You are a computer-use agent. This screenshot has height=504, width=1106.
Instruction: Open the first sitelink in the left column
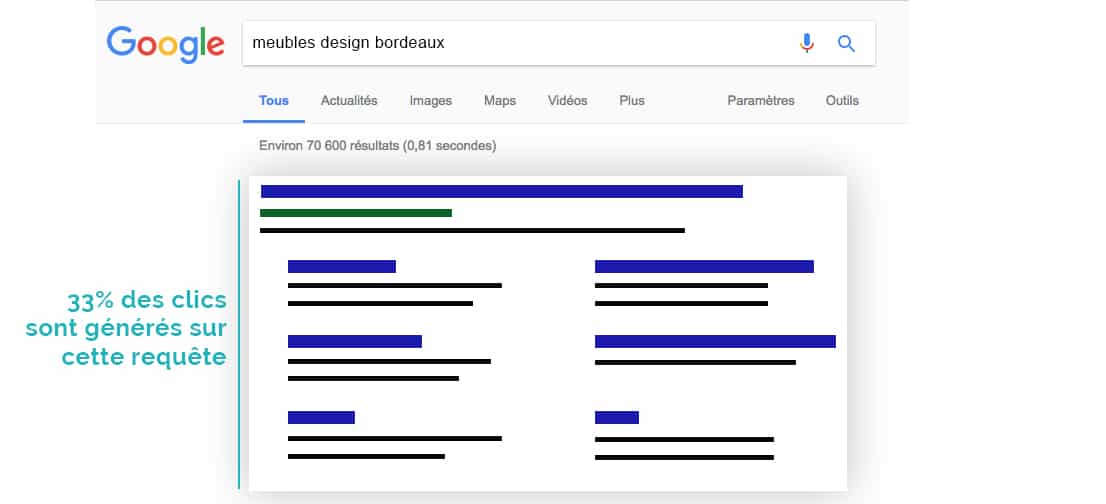tap(341, 266)
